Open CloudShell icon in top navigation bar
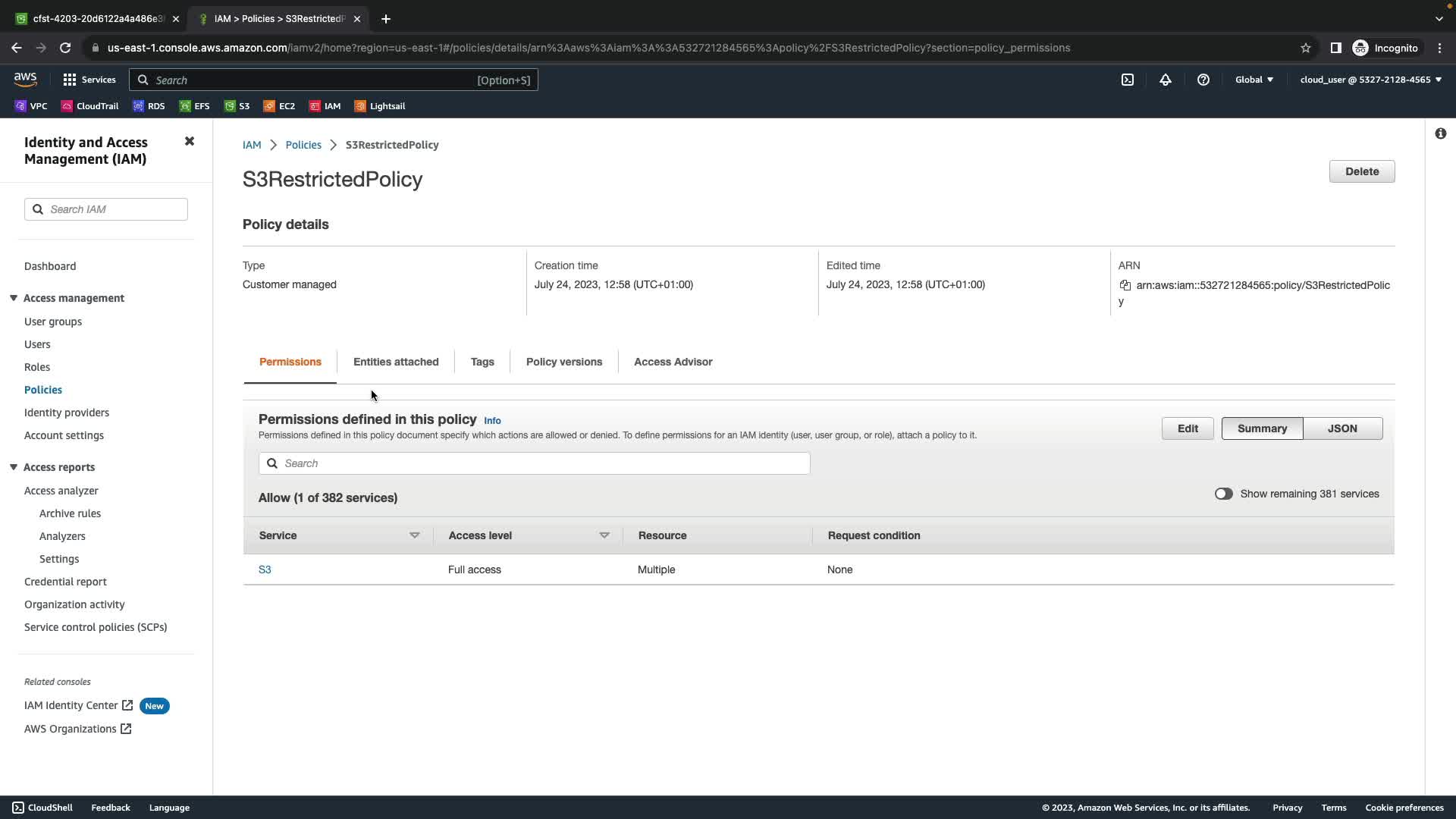The width and height of the screenshot is (1456, 819). pyautogui.click(x=1128, y=80)
